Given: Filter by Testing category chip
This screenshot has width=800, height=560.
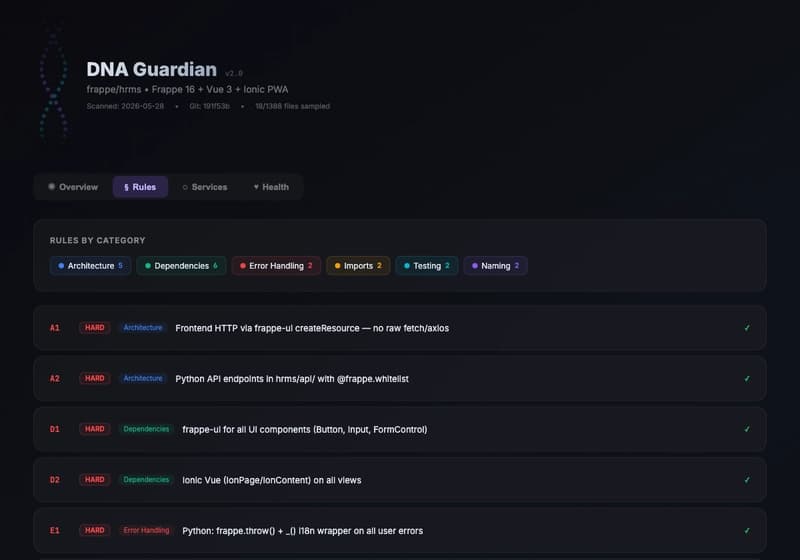Looking at the screenshot, I should 427,266.
